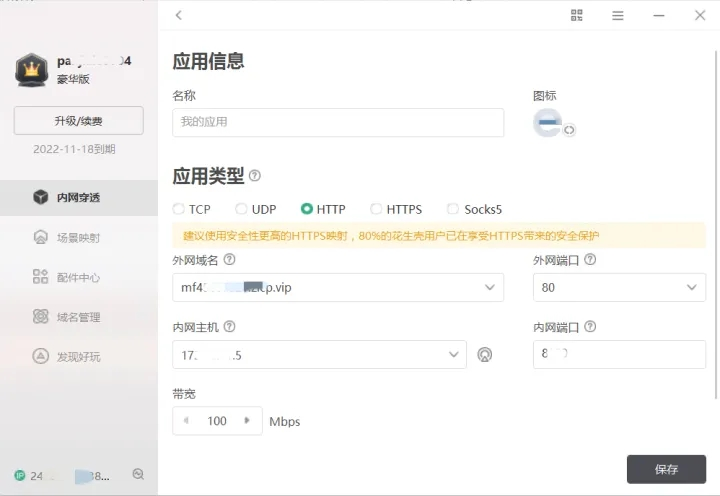Screen dimensions: 720x496
Task: Click the help icon beside 内网主机
Action: click(229, 327)
